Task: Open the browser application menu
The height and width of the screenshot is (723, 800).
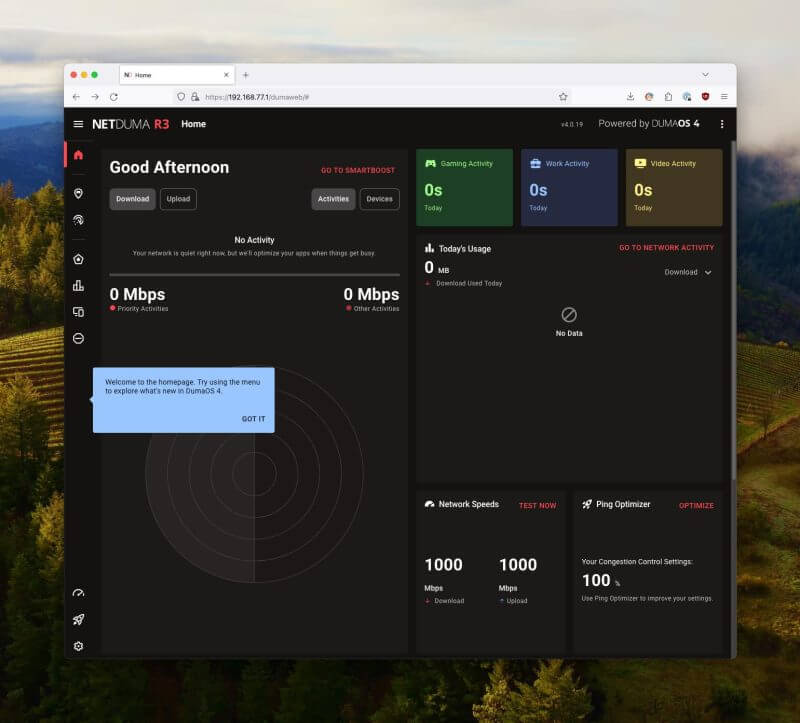Action: click(x=724, y=97)
